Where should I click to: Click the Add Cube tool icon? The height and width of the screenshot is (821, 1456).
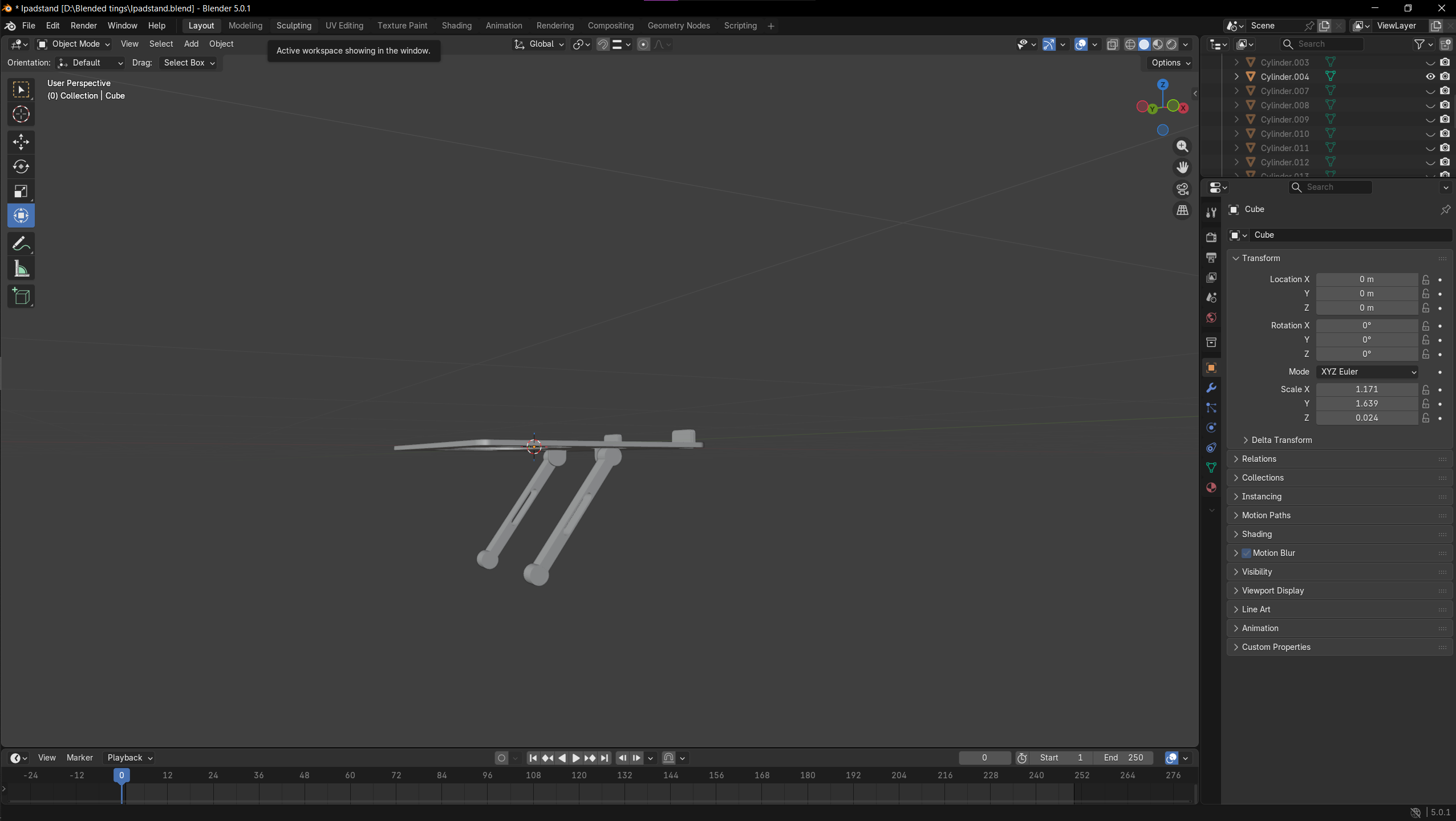click(x=21, y=296)
